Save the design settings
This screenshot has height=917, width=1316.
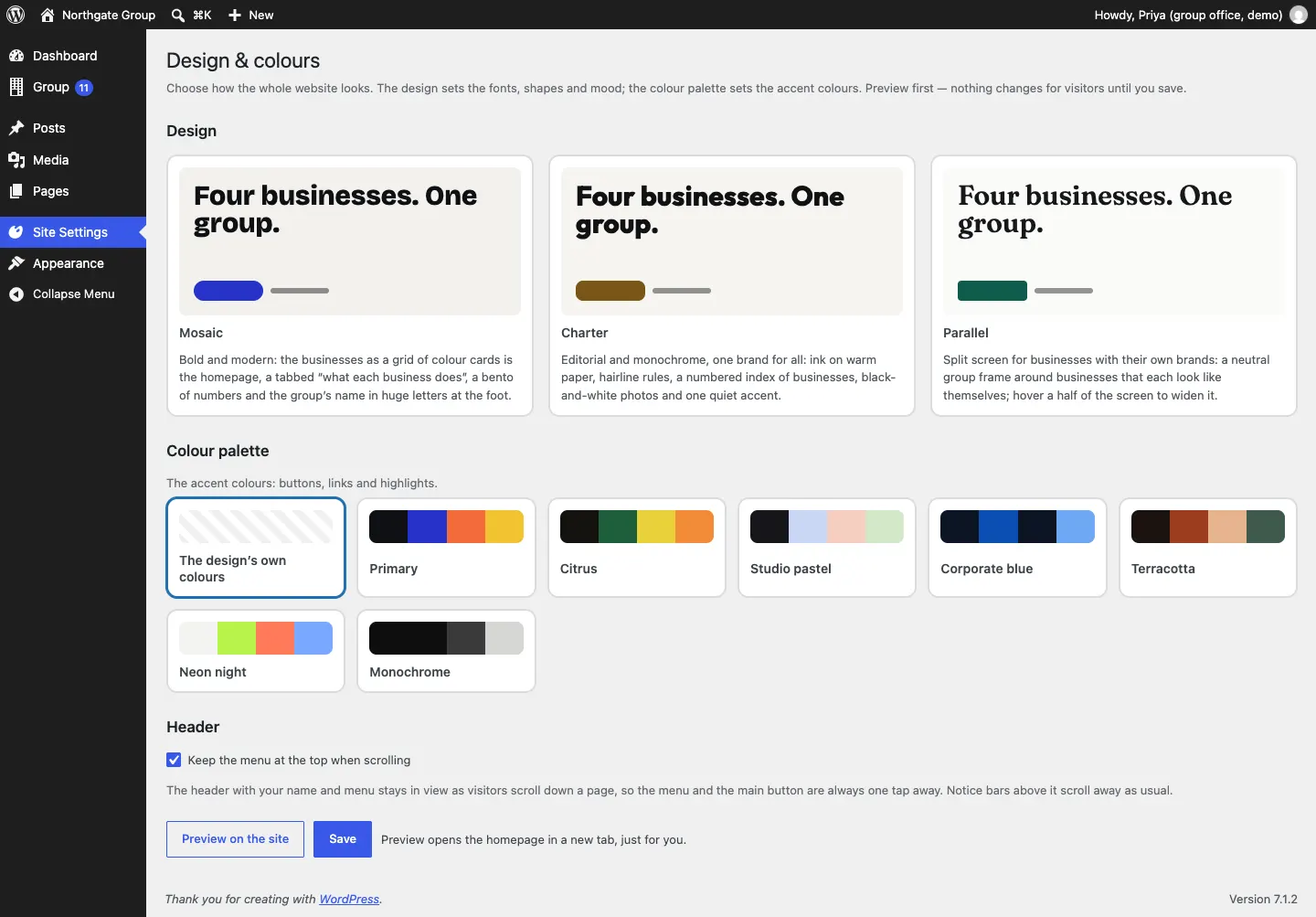pyautogui.click(x=343, y=839)
